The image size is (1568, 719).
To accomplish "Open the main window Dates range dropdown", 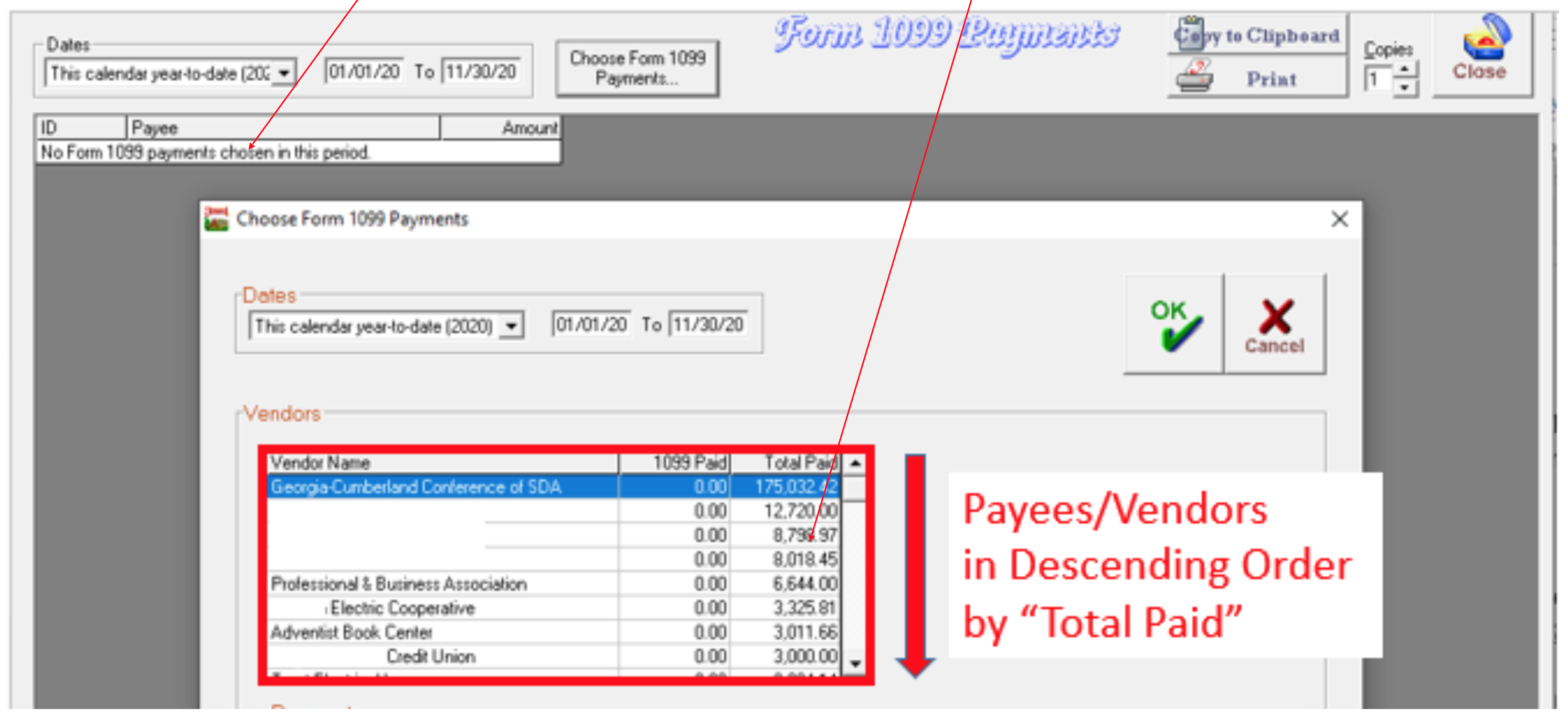I will click(x=284, y=73).
